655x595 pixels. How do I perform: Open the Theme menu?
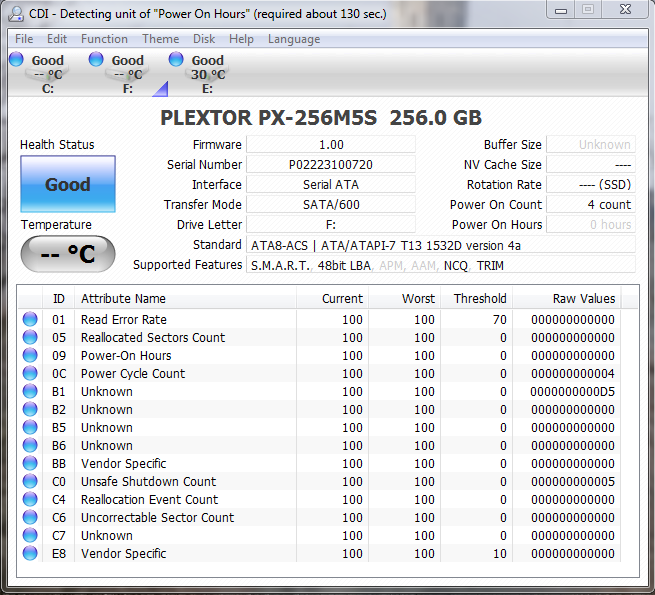[160, 39]
